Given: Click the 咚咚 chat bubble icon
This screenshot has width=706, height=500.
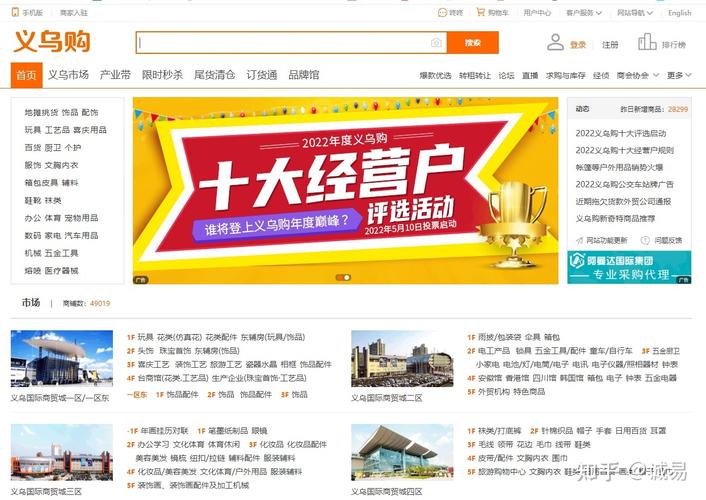Looking at the screenshot, I should pyautogui.click(x=442, y=13).
